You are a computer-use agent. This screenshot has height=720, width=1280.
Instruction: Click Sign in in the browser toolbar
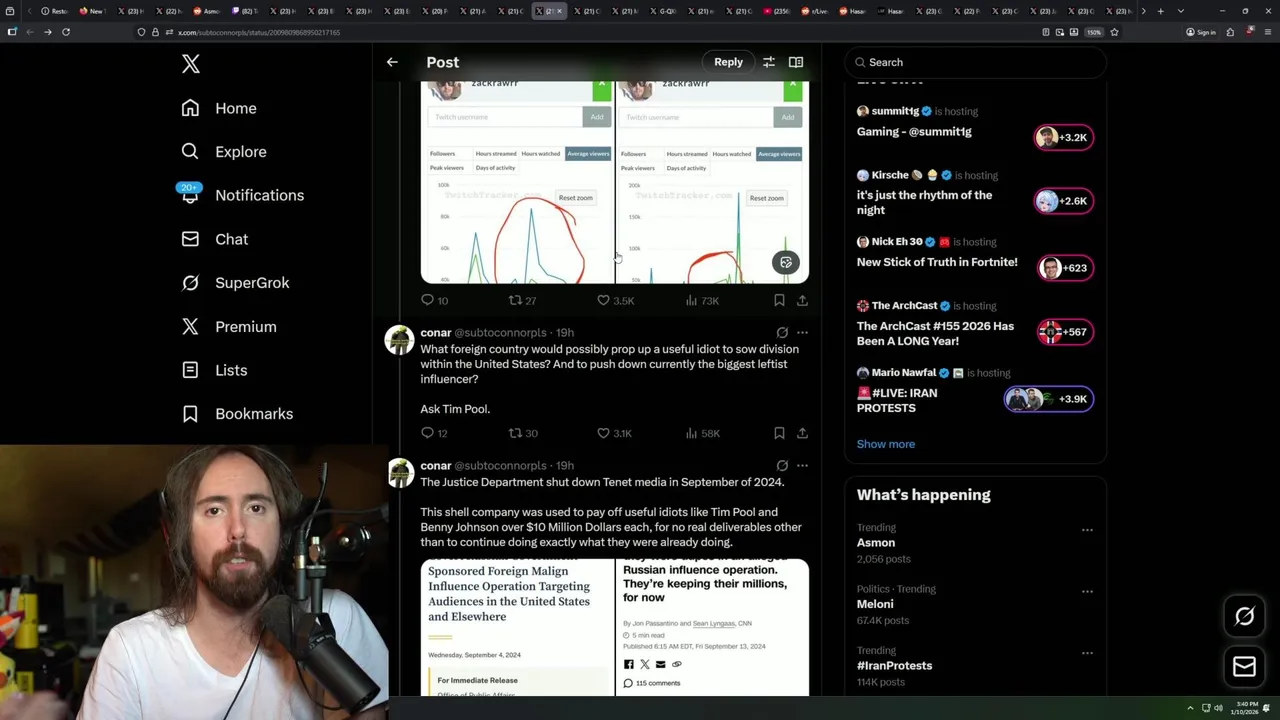1201,32
